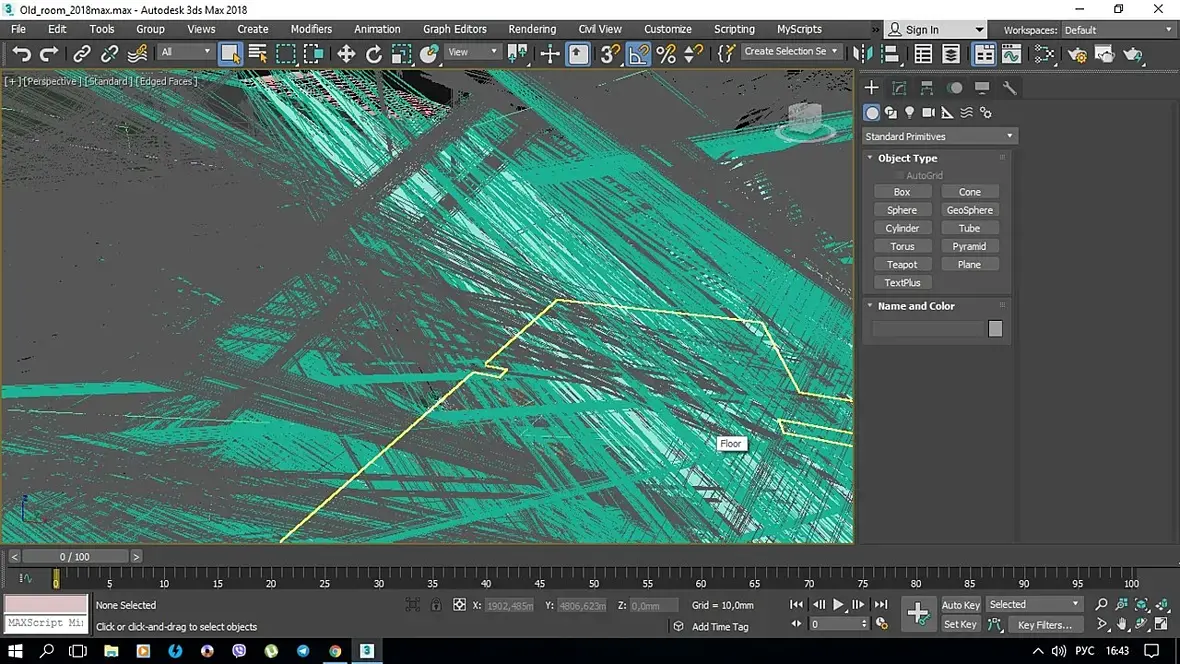This screenshot has height=664, width=1180.
Task: Select the Lights category icon
Action: pyautogui.click(x=909, y=113)
